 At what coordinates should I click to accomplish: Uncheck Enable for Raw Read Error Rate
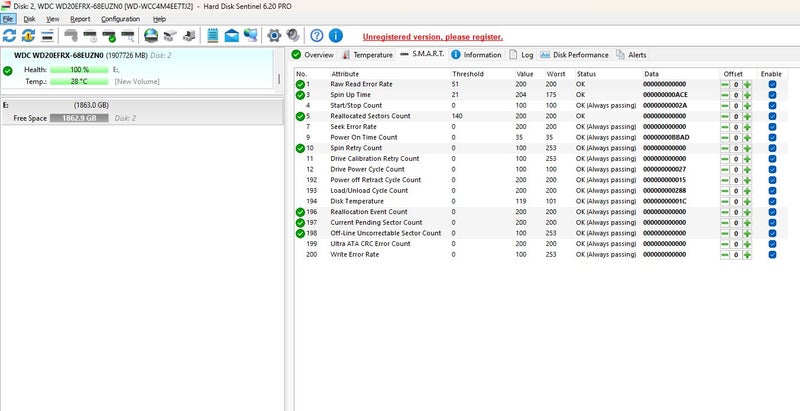[x=772, y=84]
